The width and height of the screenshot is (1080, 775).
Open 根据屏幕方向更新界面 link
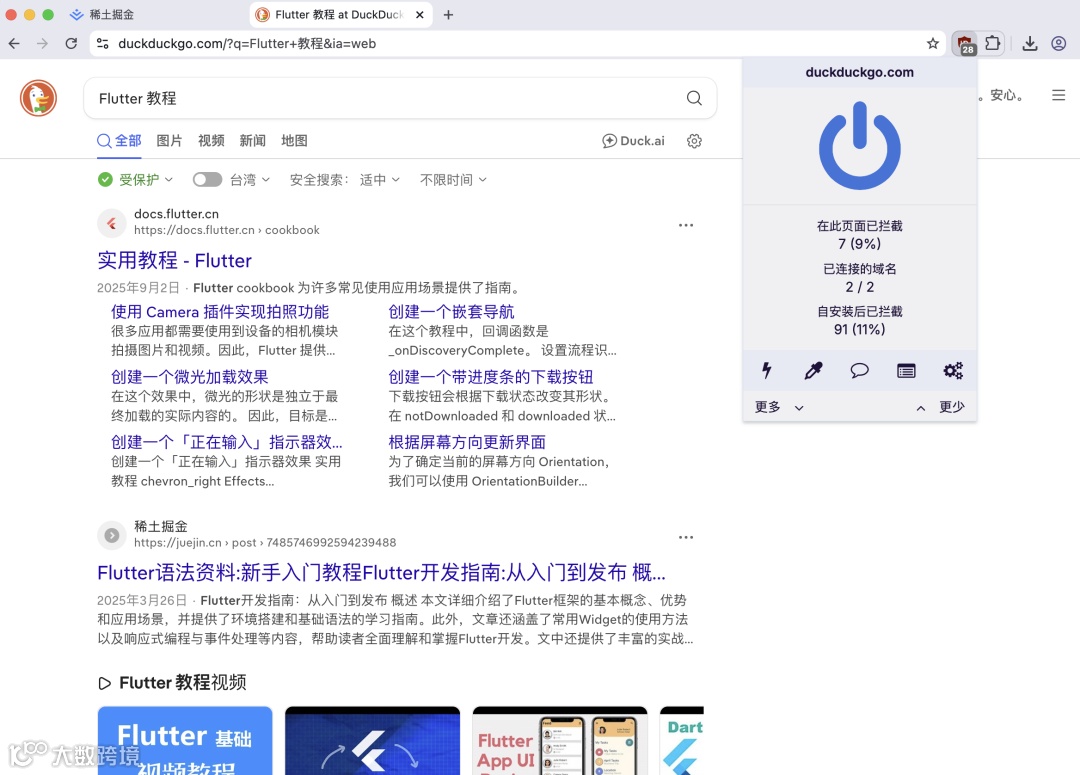[x=467, y=442]
